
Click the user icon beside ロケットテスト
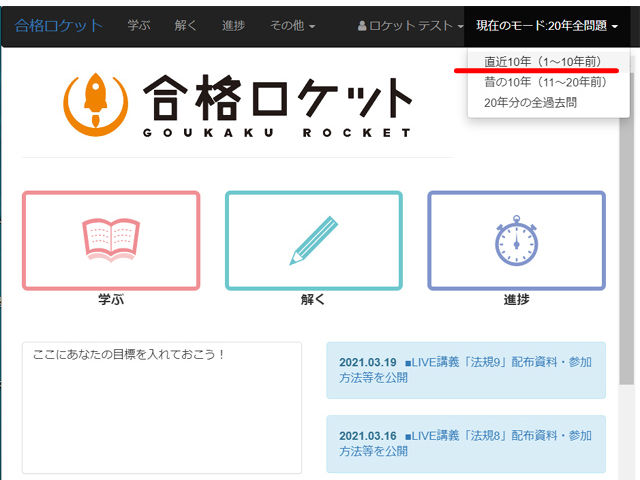pyautogui.click(x=362, y=26)
